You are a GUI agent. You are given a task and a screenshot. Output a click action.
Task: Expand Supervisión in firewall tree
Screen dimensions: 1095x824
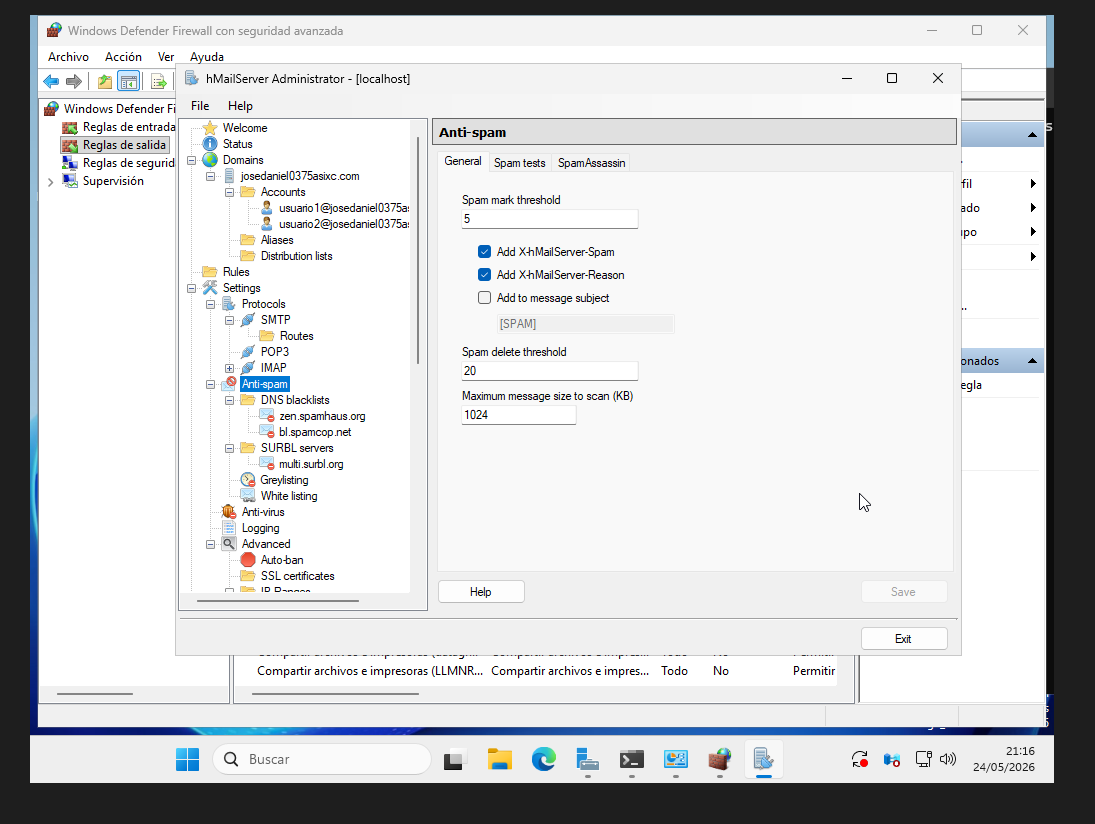pos(50,182)
